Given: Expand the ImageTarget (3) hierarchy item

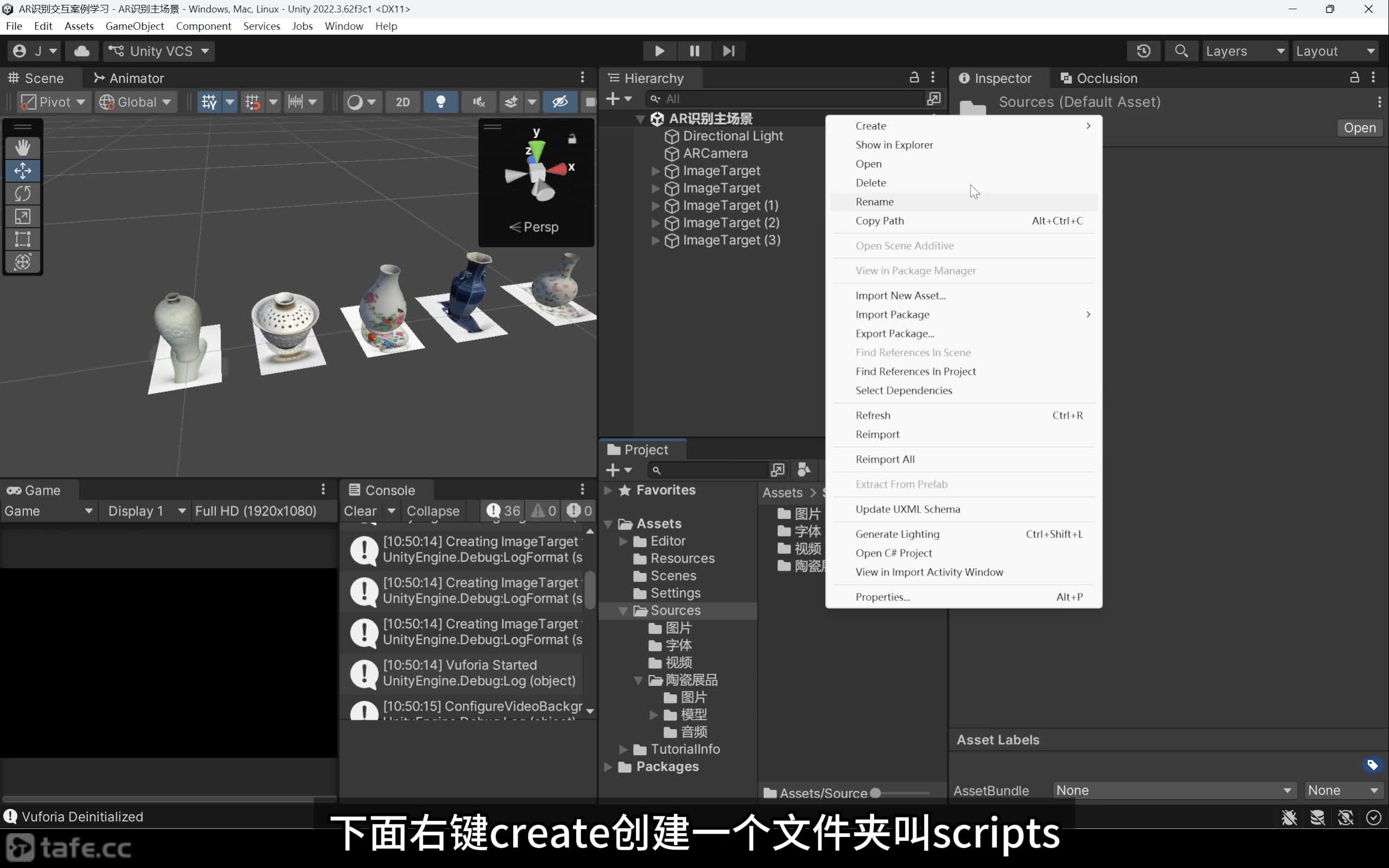Looking at the screenshot, I should (x=655, y=240).
